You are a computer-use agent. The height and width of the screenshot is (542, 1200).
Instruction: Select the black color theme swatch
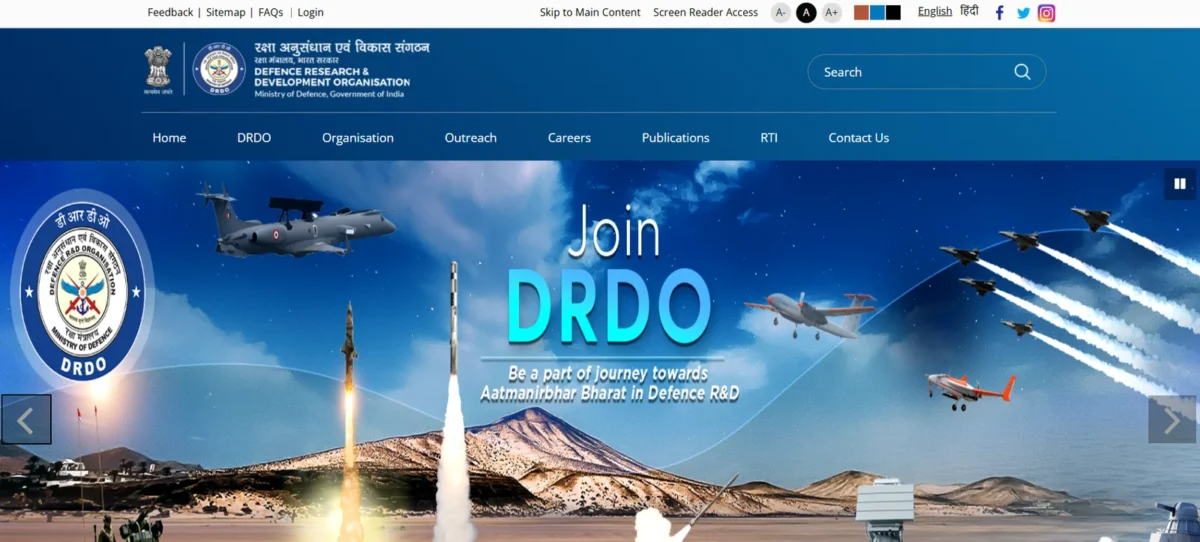[893, 13]
